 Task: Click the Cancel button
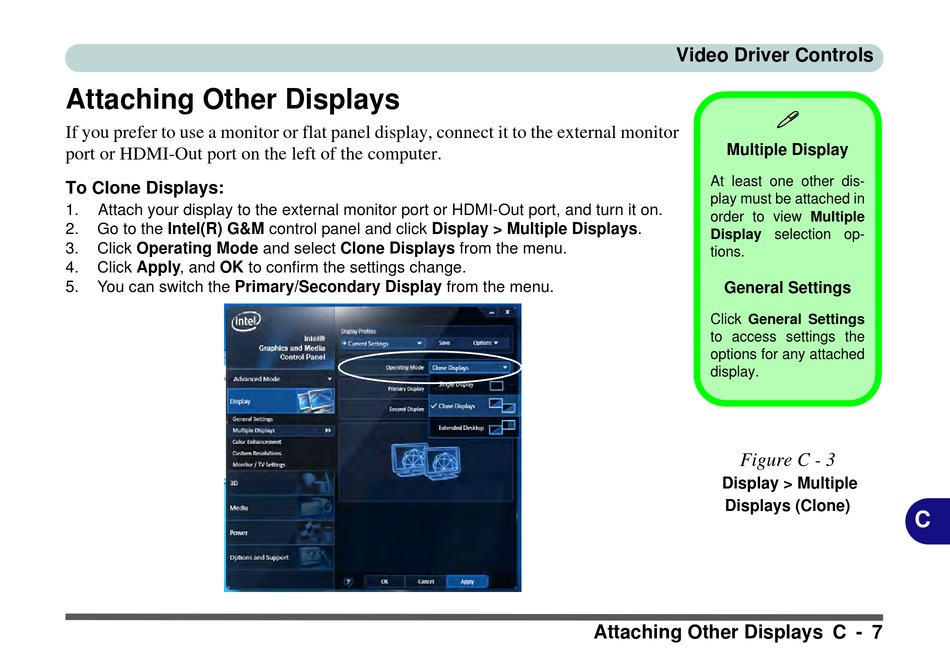pyautogui.click(x=426, y=582)
